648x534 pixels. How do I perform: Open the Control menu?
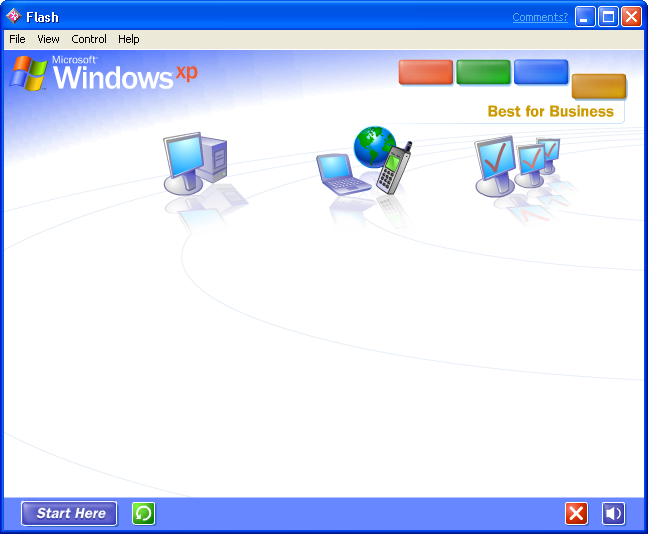point(89,39)
